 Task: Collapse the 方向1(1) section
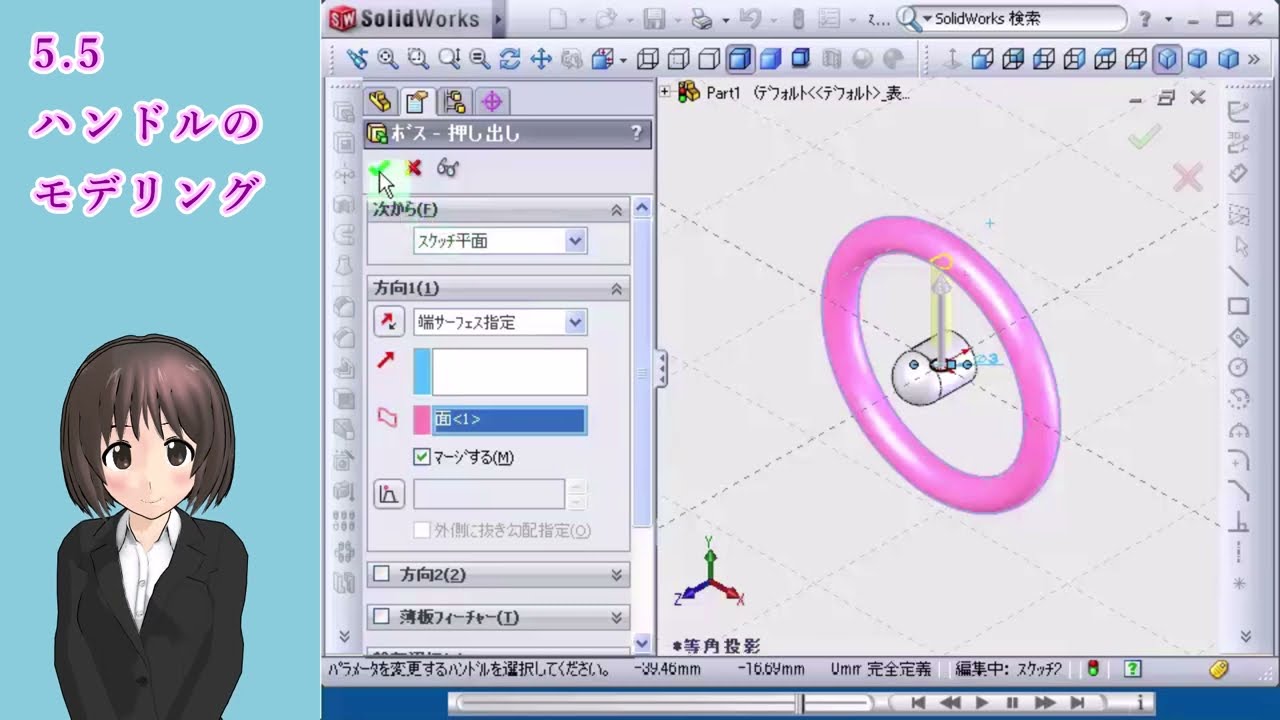616,288
